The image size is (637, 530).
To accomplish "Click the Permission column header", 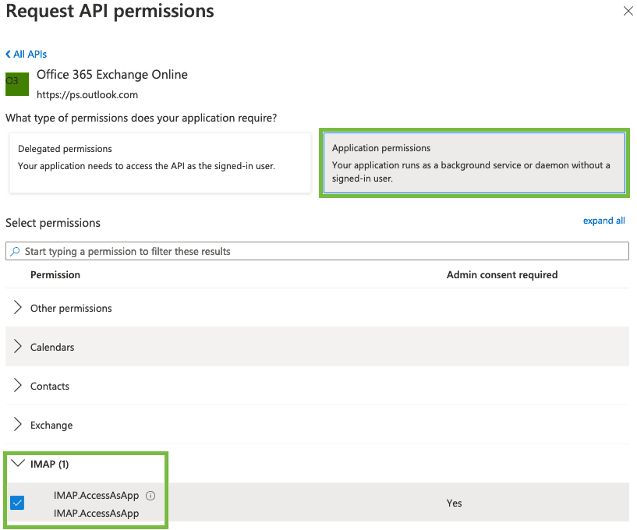I will coord(55,275).
